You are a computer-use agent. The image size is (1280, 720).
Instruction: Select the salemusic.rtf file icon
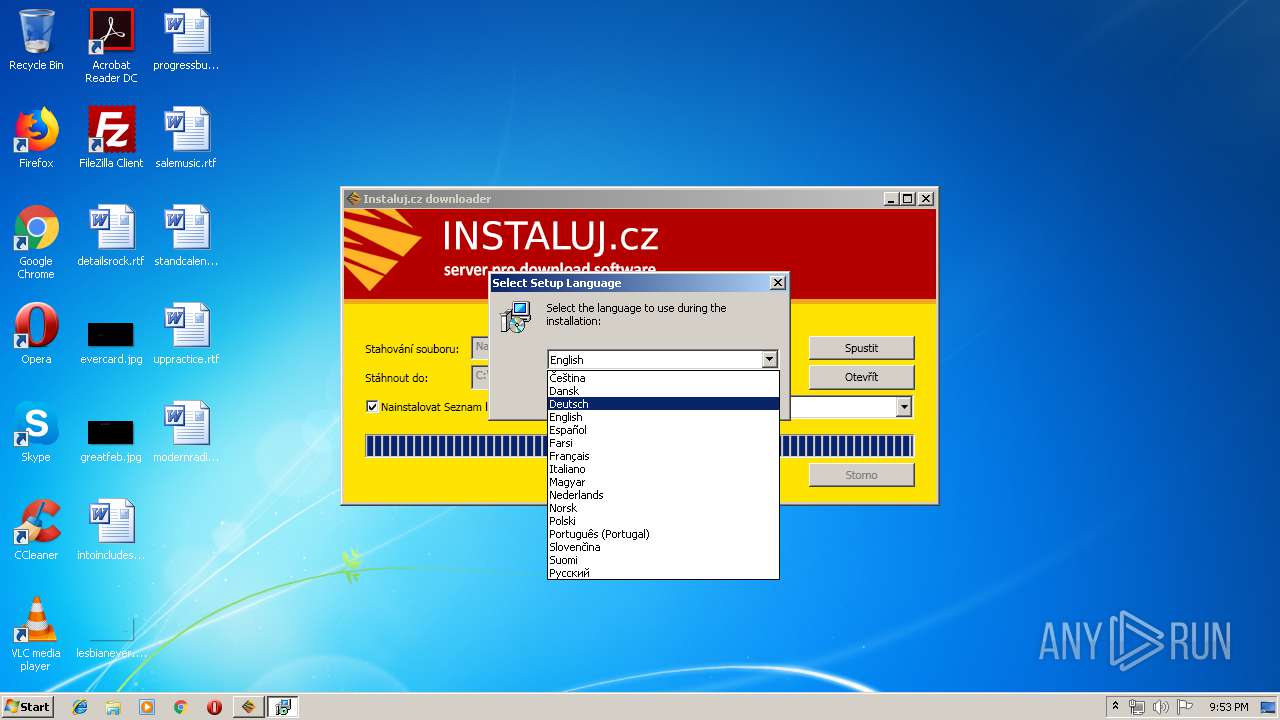(186, 138)
